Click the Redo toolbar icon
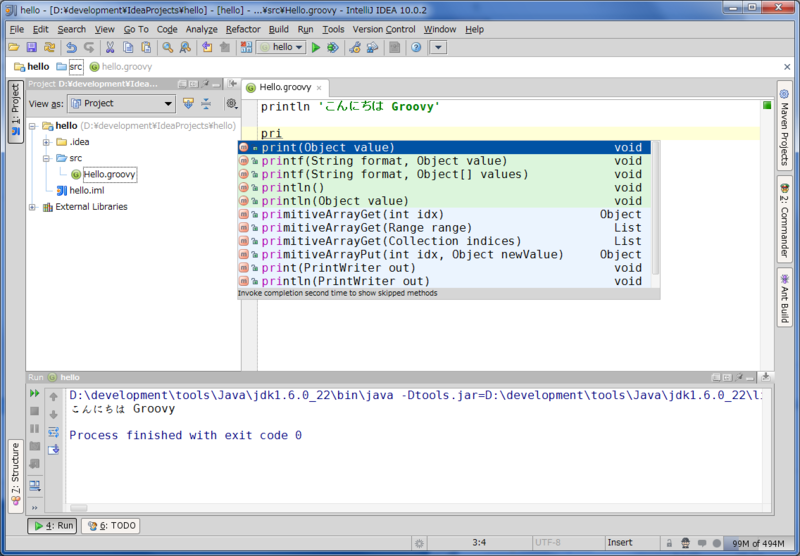Screen dimensions: 800x556 click(89, 47)
